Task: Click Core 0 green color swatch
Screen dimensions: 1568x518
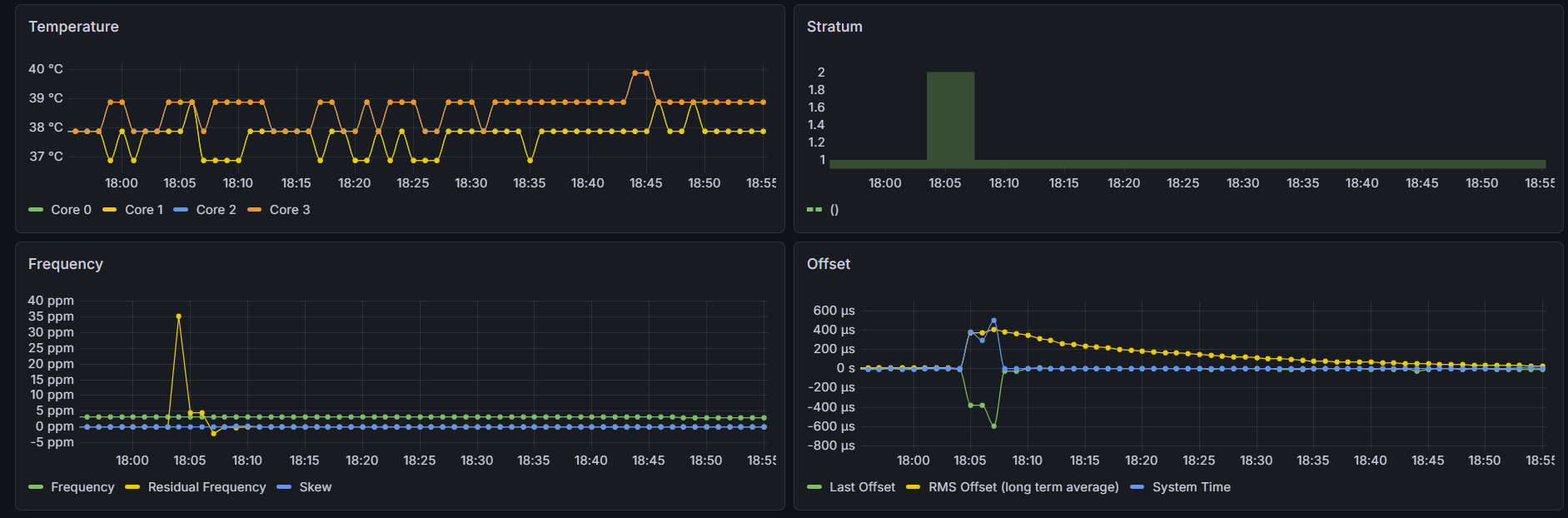Action: [36, 210]
